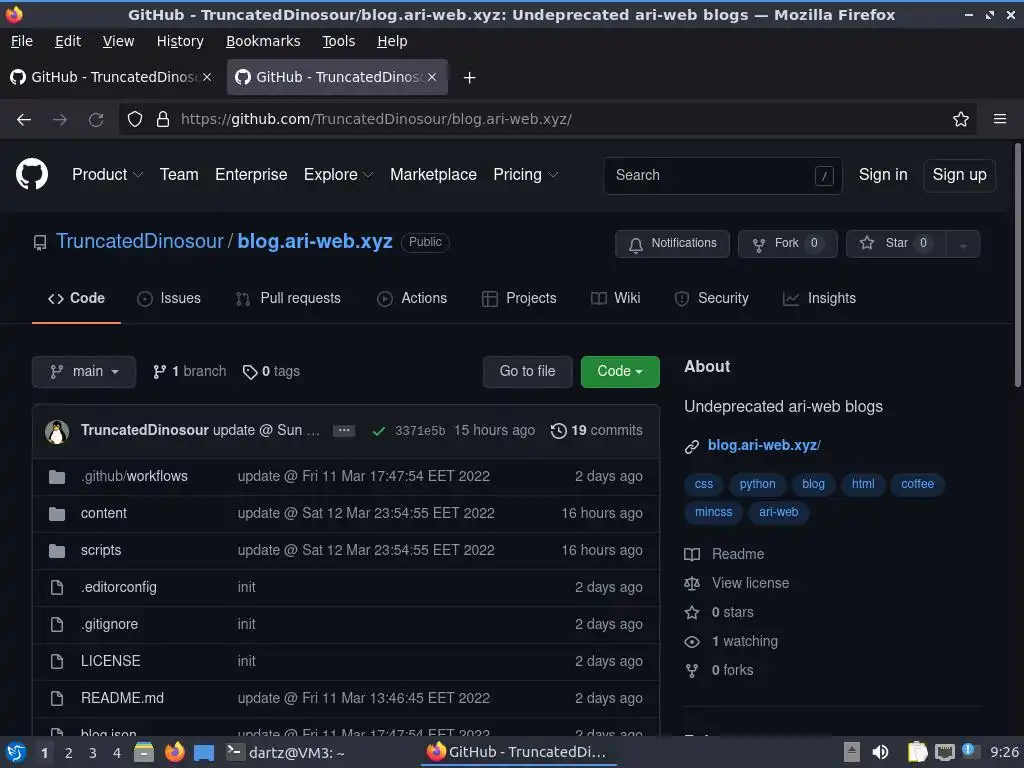The width and height of the screenshot is (1024, 768).
Task: Open the LICENSE file
Action: coord(110,661)
